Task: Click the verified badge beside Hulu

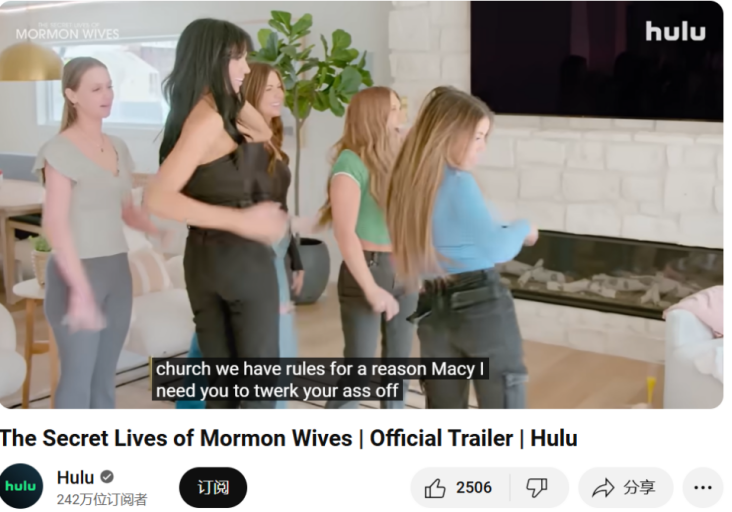Action: pos(107,477)
